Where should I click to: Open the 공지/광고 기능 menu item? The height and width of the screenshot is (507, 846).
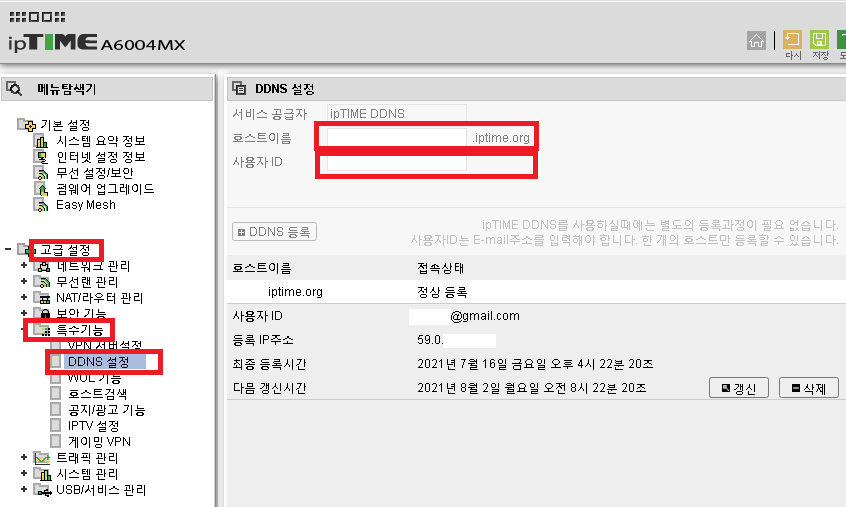107,410
